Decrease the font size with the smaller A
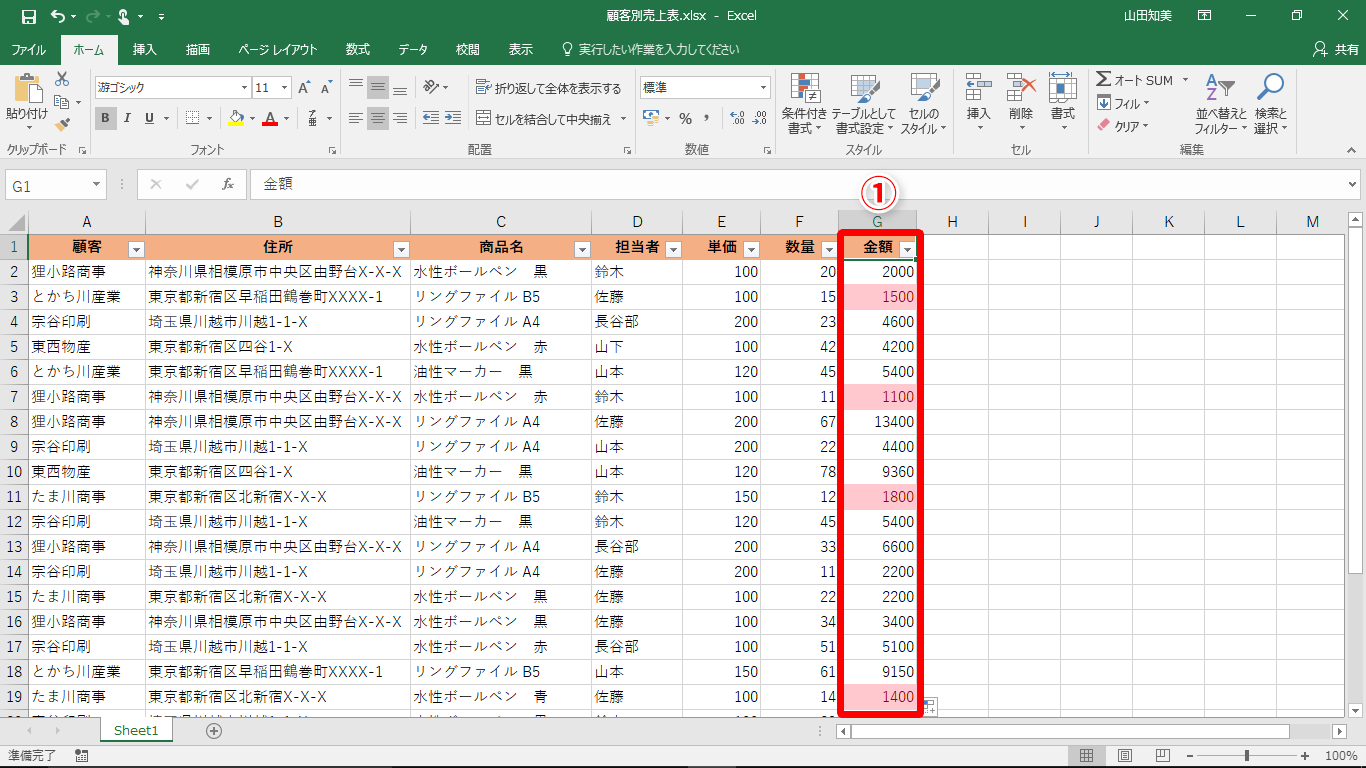 pyautogui.click(x=326, y=88)
